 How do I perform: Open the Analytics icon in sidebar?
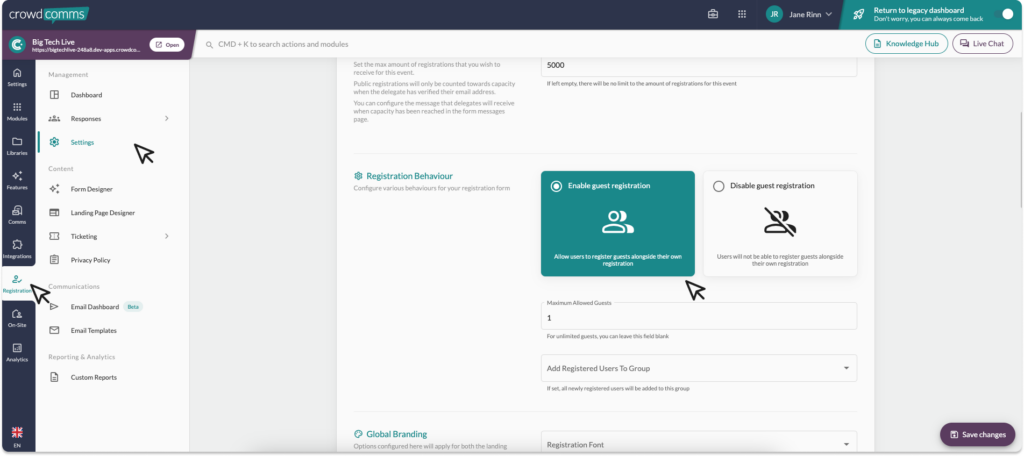[x=17, y=352]
